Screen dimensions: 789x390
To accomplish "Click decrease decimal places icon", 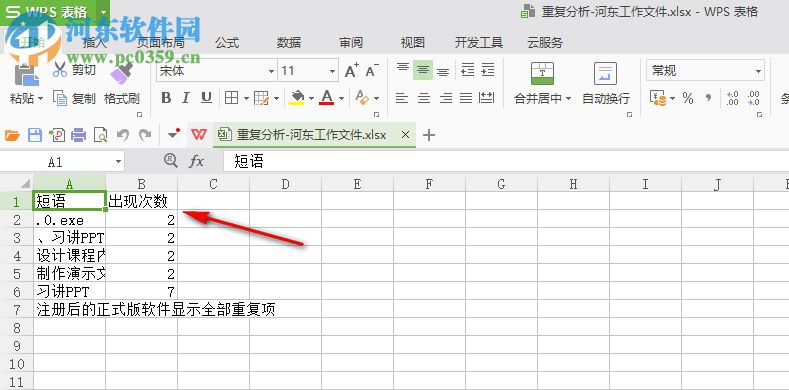I will (x=753, y=98).
